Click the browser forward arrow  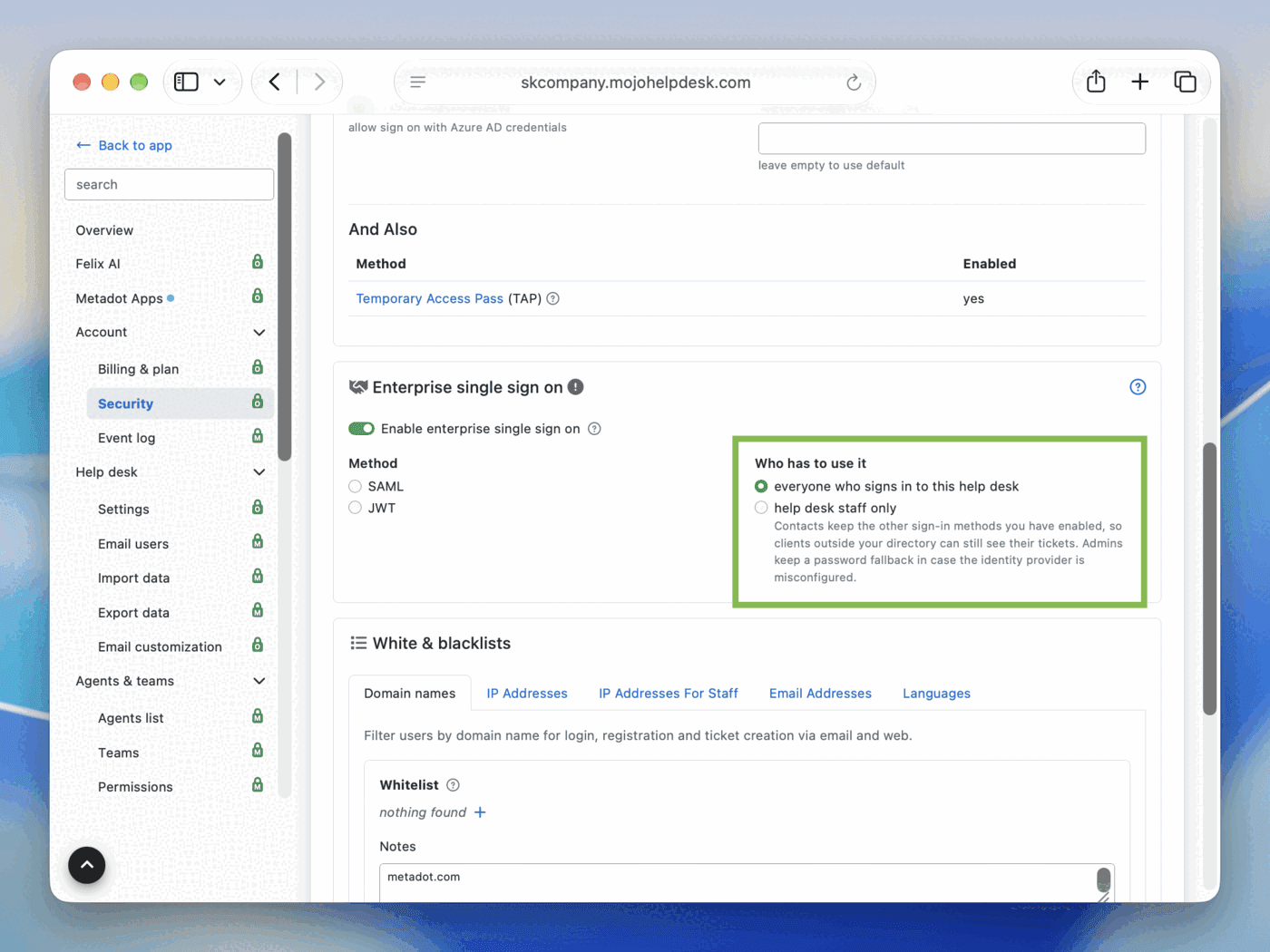[319, 83]
